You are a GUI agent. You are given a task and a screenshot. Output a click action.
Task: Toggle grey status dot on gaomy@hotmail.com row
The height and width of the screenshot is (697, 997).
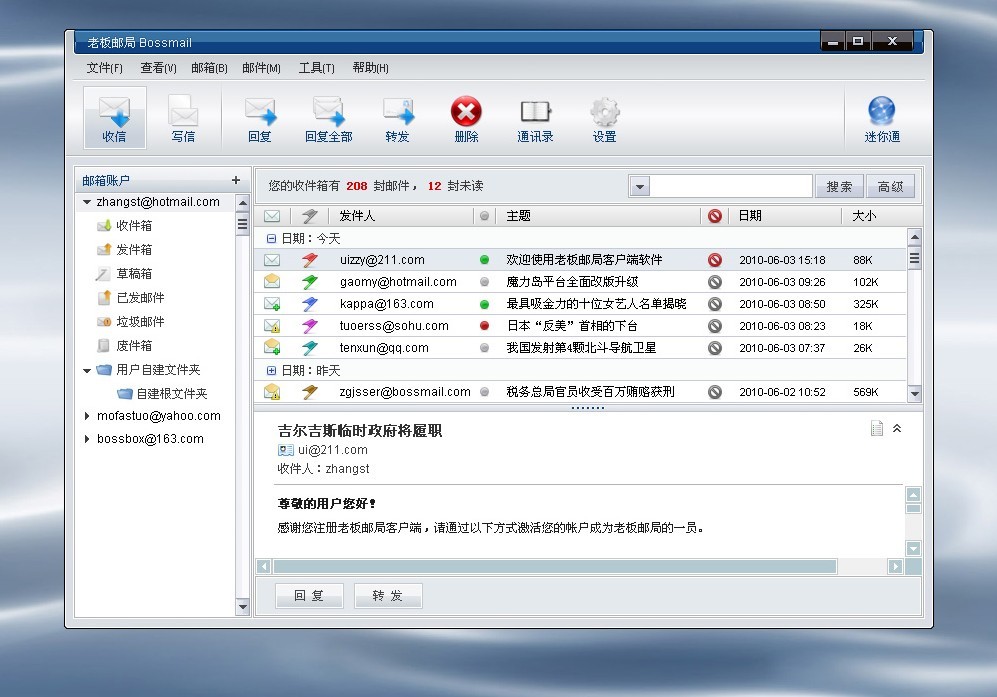coord(485,282)
